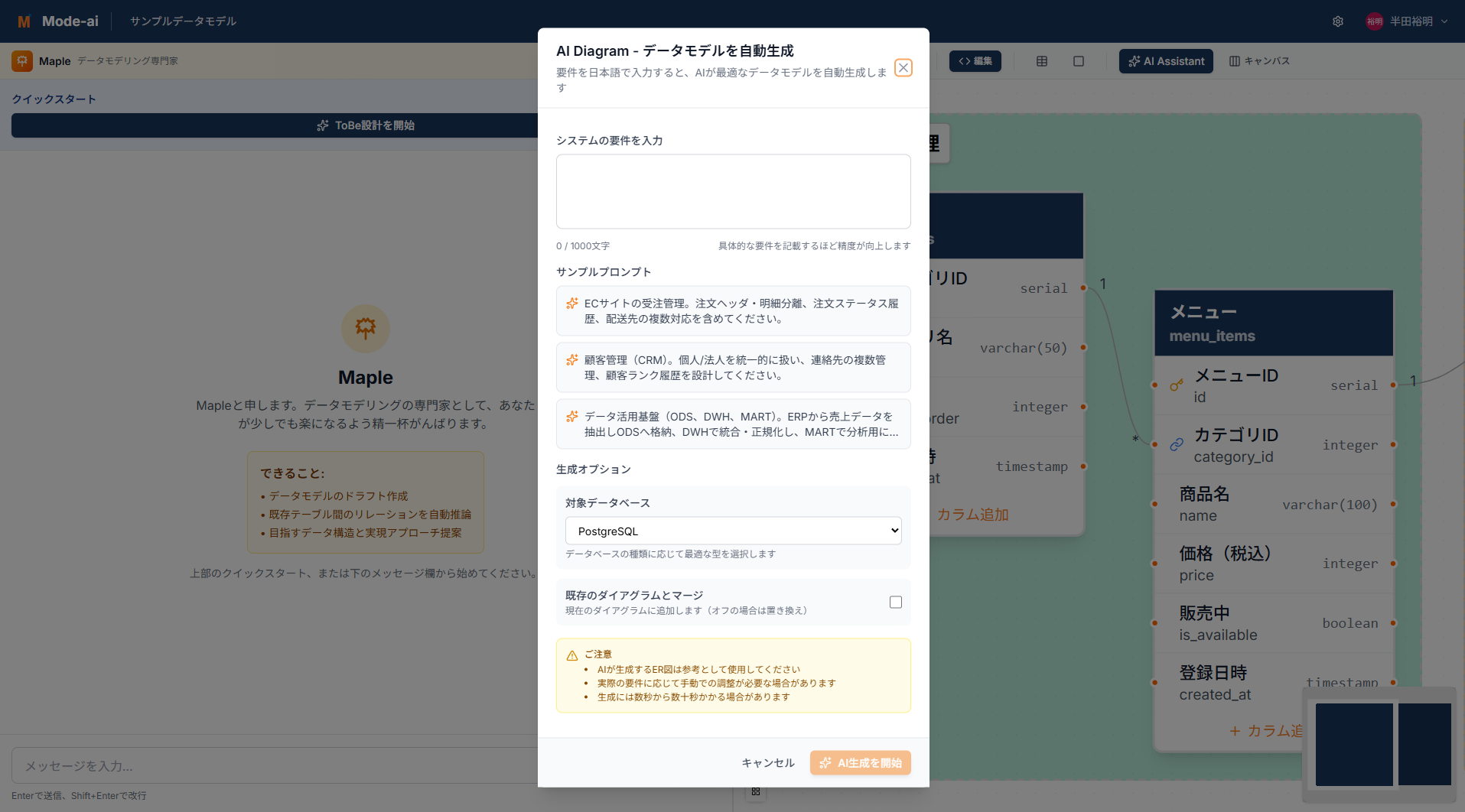Image resolution: width=1465 pixels, height=812 pixels.
Task: Switch to table grid view icon
Action: click(1041, 61)
